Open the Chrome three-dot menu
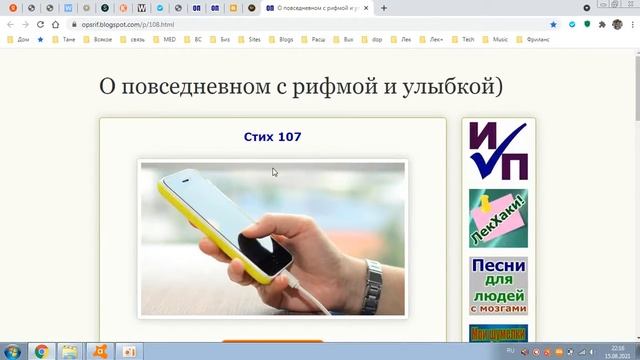The image size is (640, 360). (633, 24)
